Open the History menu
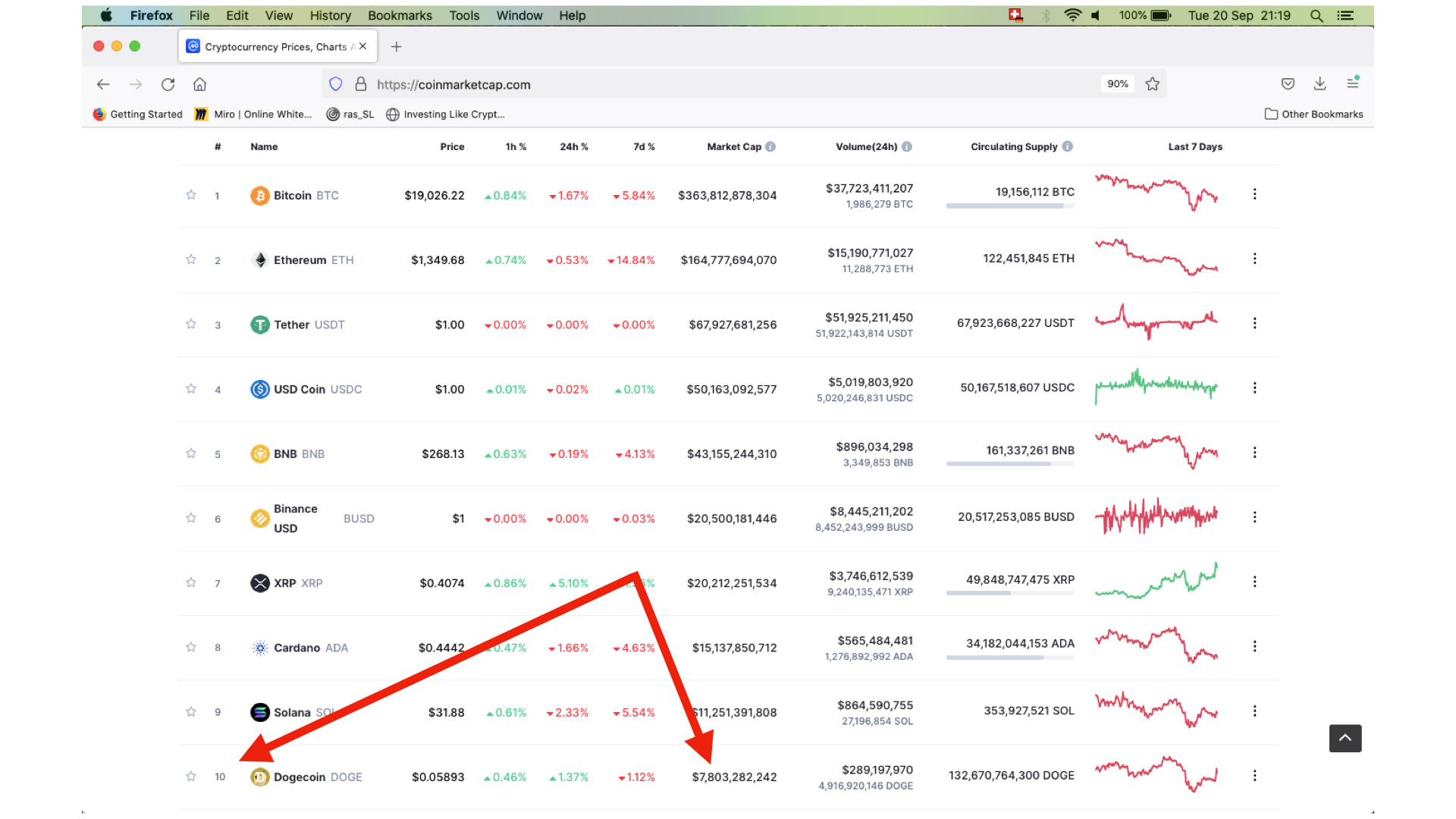The width and height of the screenshot is (1456, 819). coord(331,15)
